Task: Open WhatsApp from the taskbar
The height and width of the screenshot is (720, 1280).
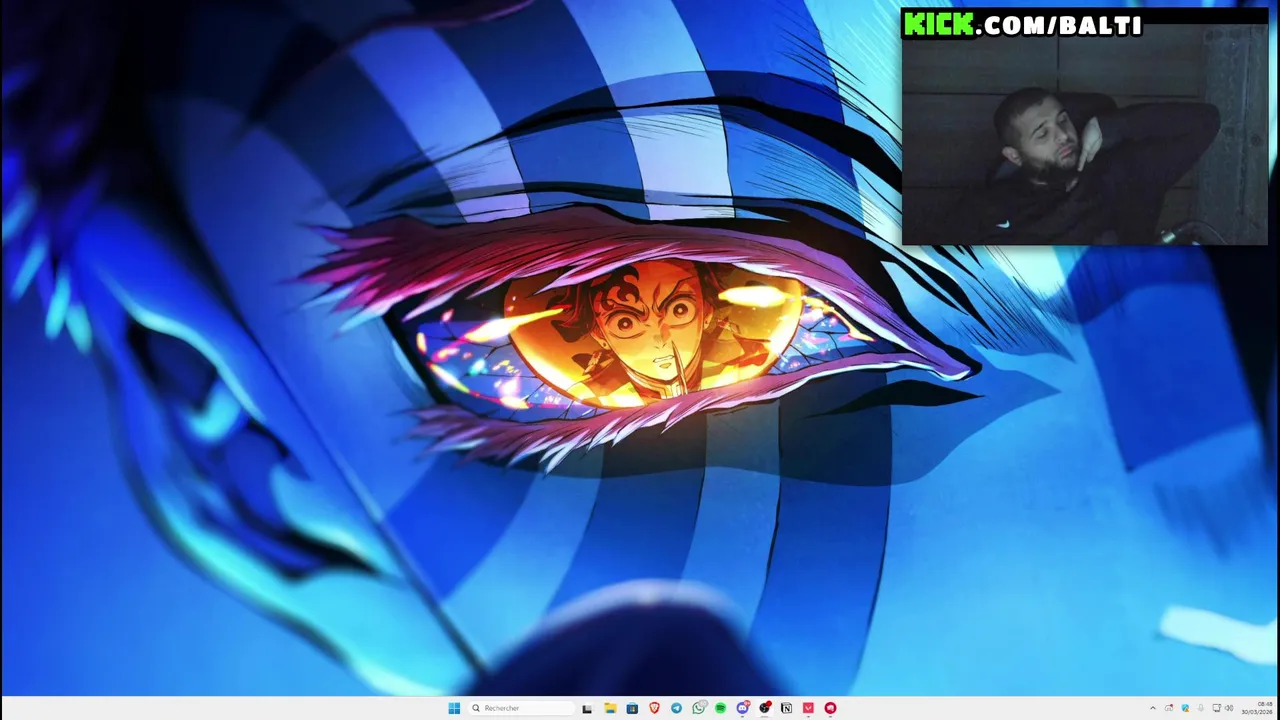Action: coord(699,708)
